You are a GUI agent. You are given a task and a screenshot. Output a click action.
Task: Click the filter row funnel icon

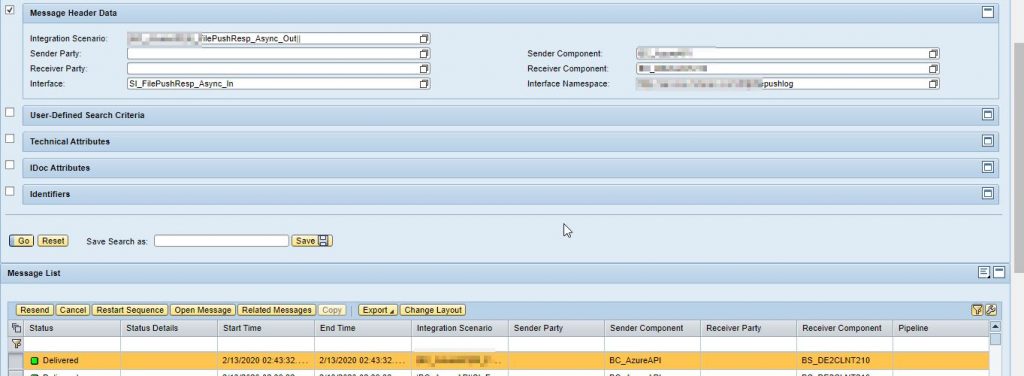point(16,343)
